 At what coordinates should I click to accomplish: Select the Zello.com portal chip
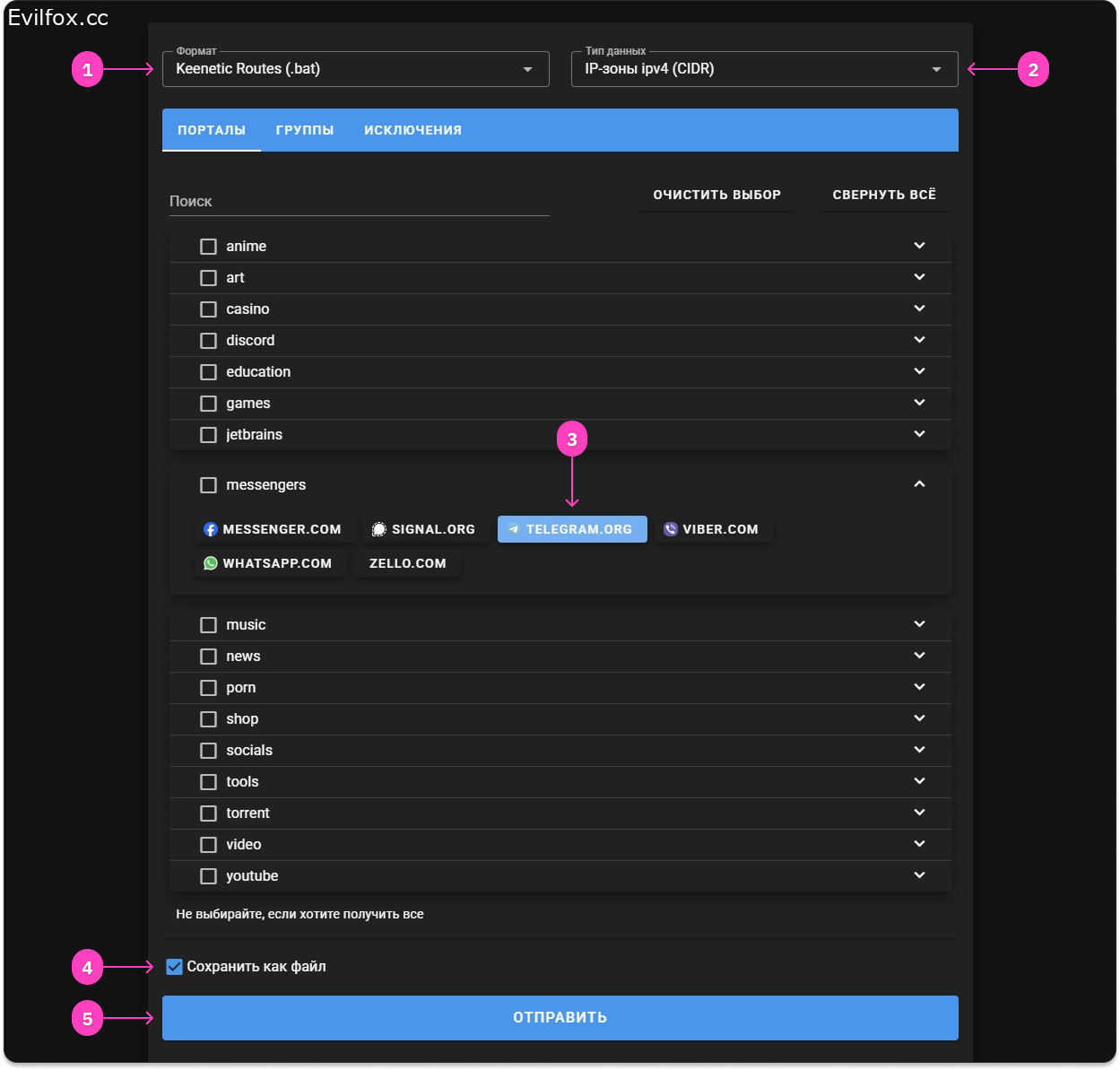(x=407, y=563)
